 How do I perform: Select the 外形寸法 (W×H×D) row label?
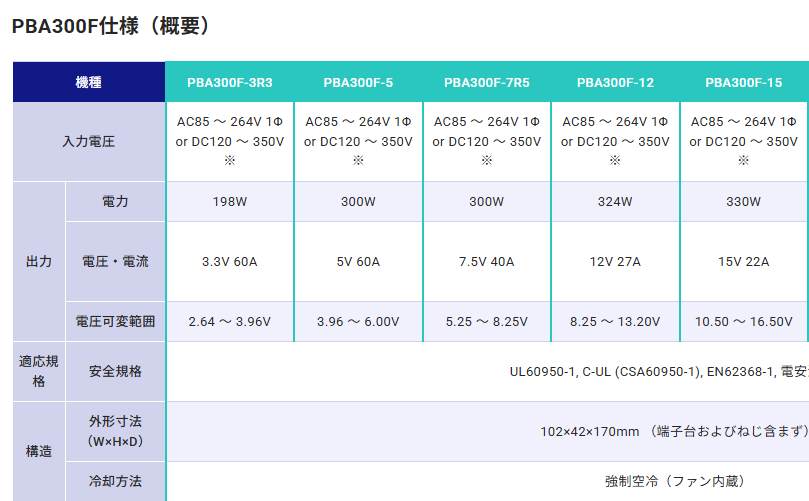coord(115,431)
